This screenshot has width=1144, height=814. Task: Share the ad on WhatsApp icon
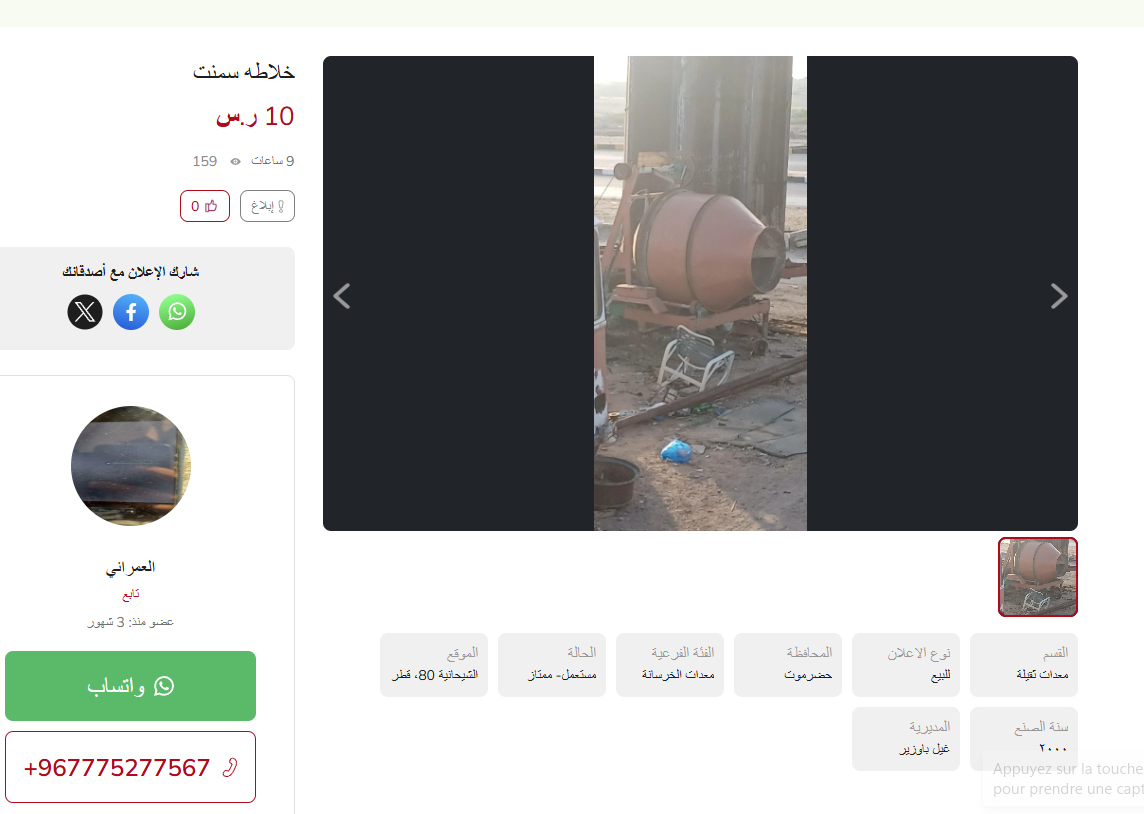[177, 312]
